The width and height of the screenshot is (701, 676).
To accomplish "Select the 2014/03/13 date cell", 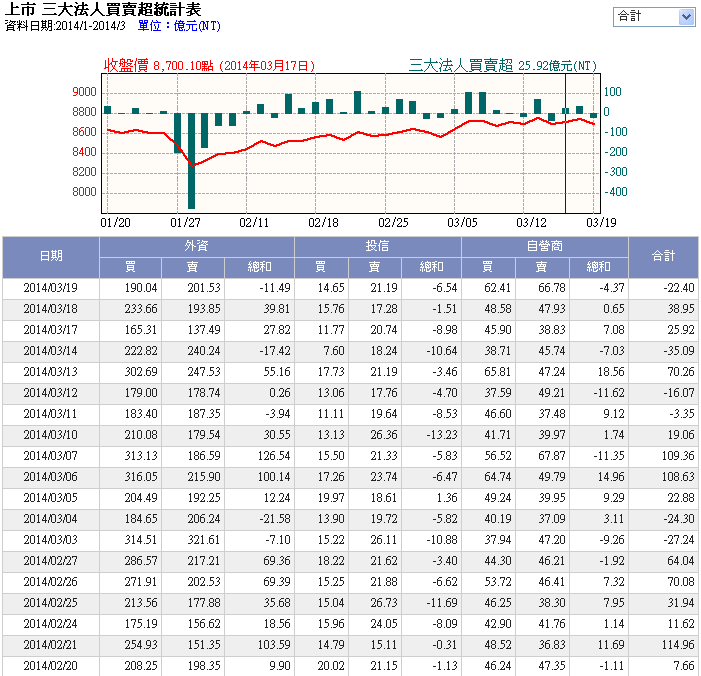I will [x=51, y=372].
